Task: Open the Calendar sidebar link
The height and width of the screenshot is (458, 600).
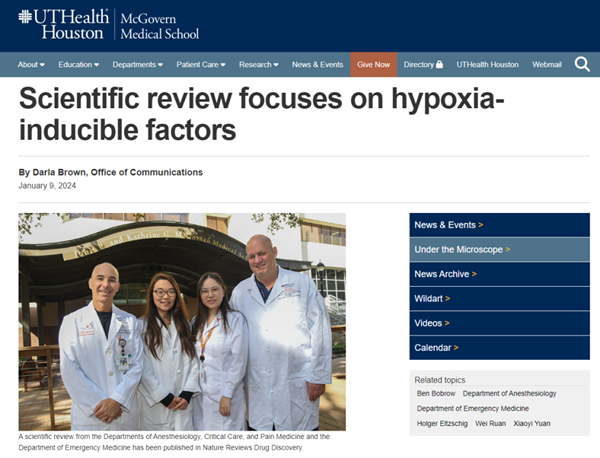Action: click(436, 347)
